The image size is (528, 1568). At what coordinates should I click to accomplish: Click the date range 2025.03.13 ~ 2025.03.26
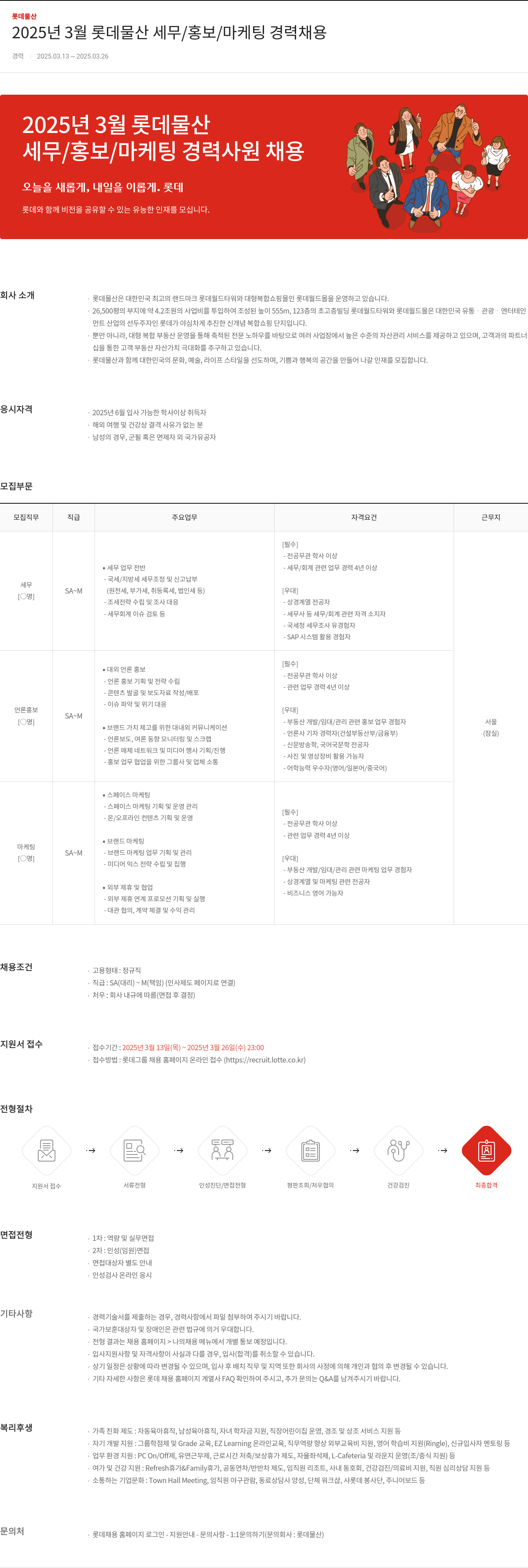tap(73, 57)
